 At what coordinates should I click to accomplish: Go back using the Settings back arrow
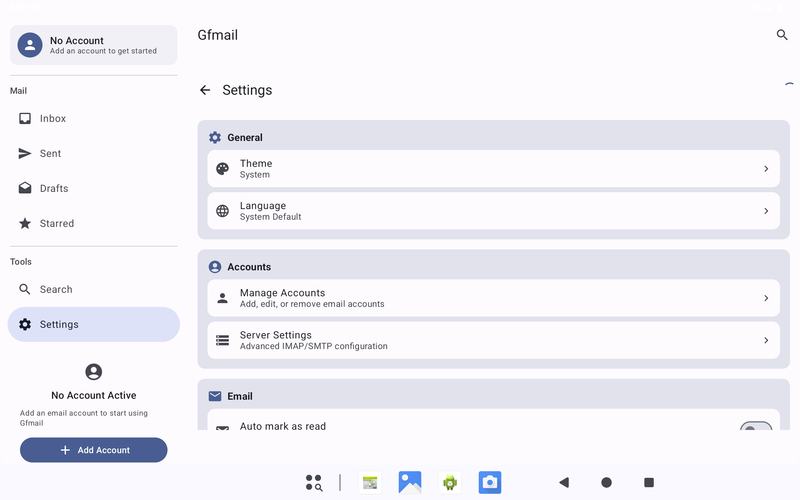pyautogui.click(x=205, y=90)
